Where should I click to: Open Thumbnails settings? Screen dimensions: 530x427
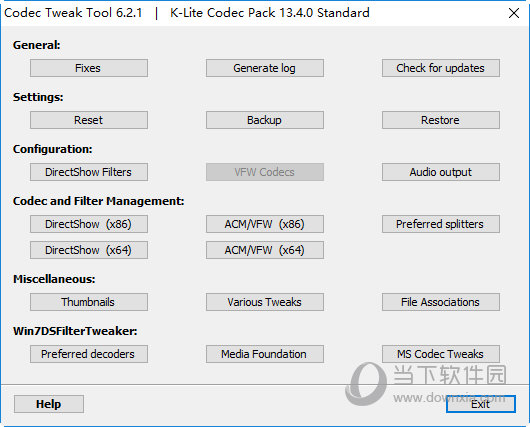[89, 302]
